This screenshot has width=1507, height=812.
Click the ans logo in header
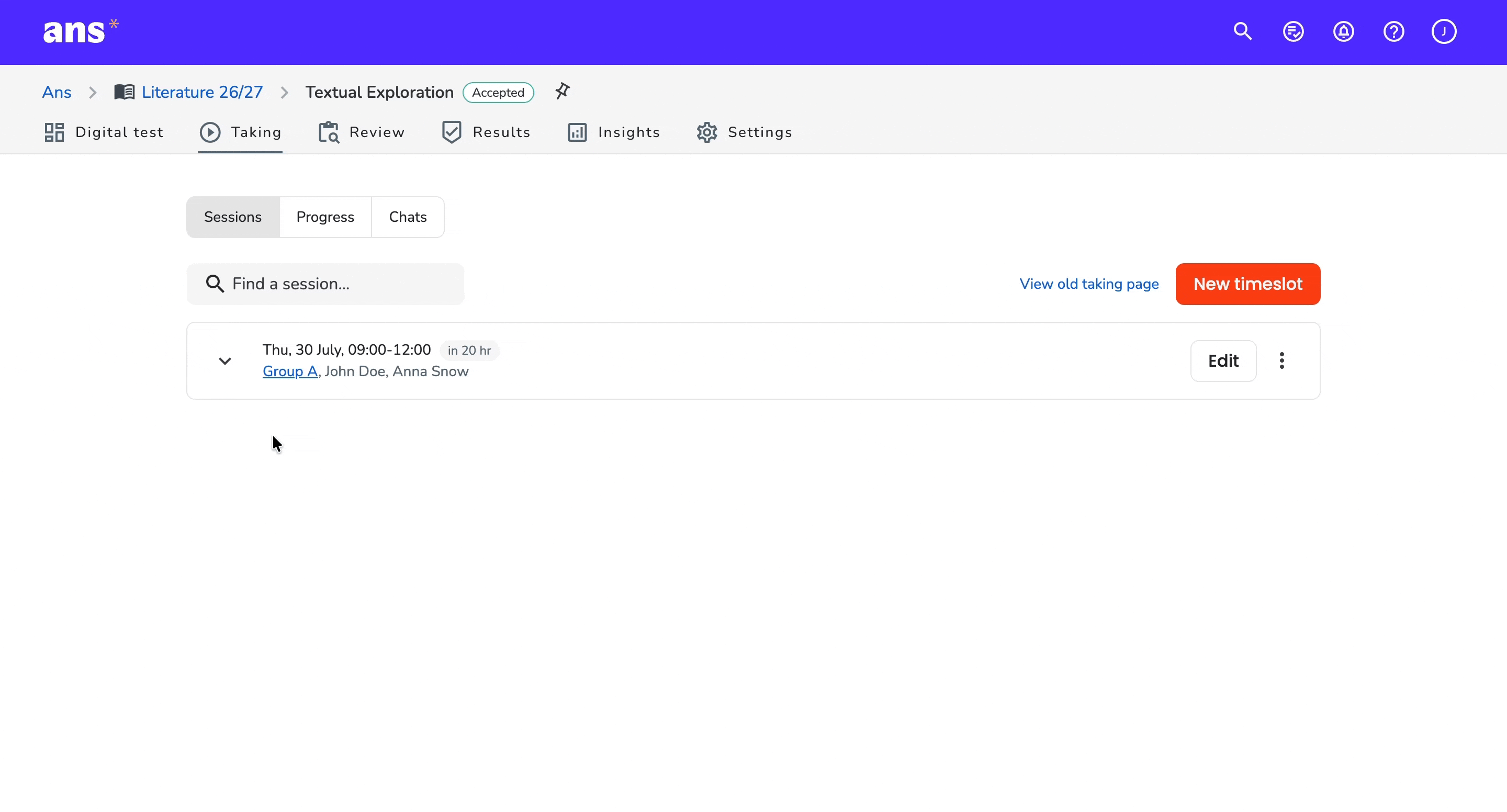coord(81,31)
